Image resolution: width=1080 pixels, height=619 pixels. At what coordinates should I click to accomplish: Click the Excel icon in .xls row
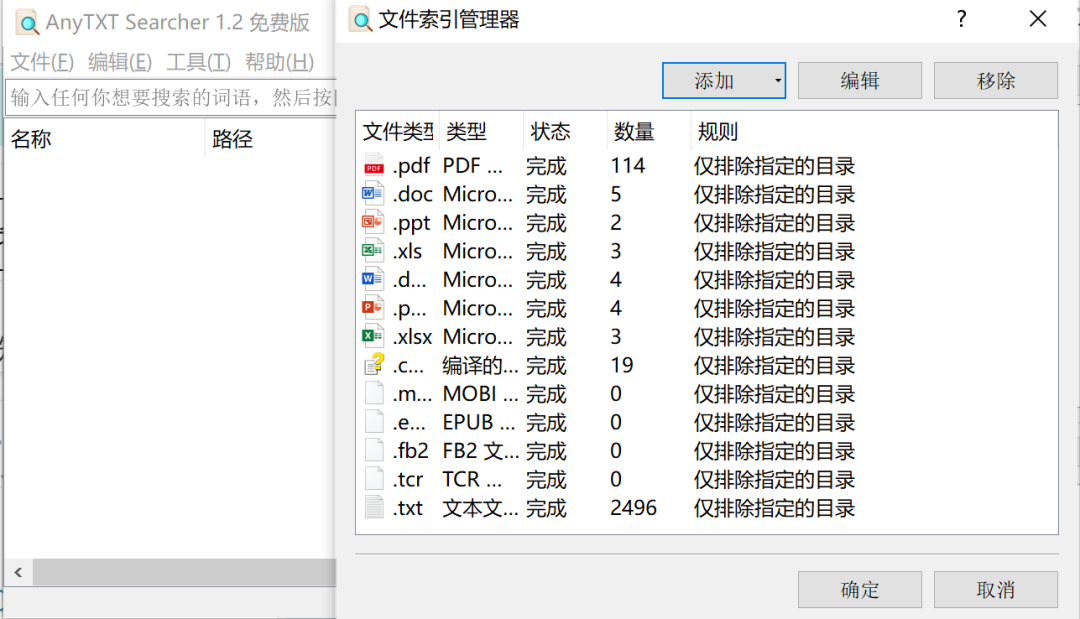click(373, 251)
